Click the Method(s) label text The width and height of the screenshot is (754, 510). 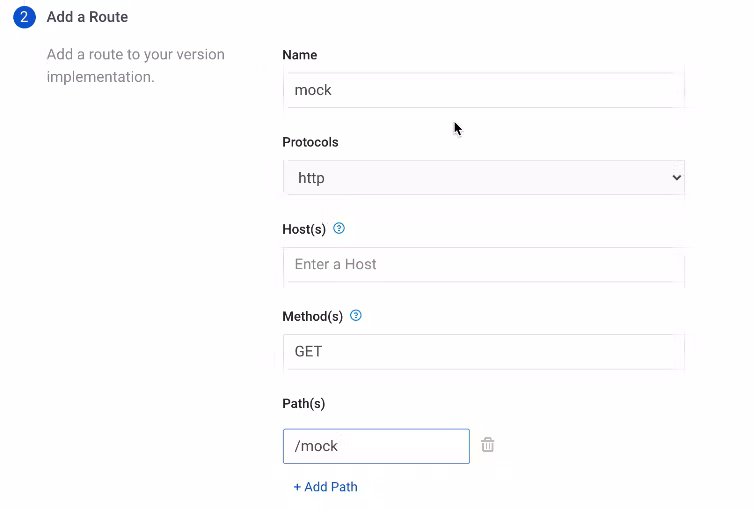pos(312,316)
